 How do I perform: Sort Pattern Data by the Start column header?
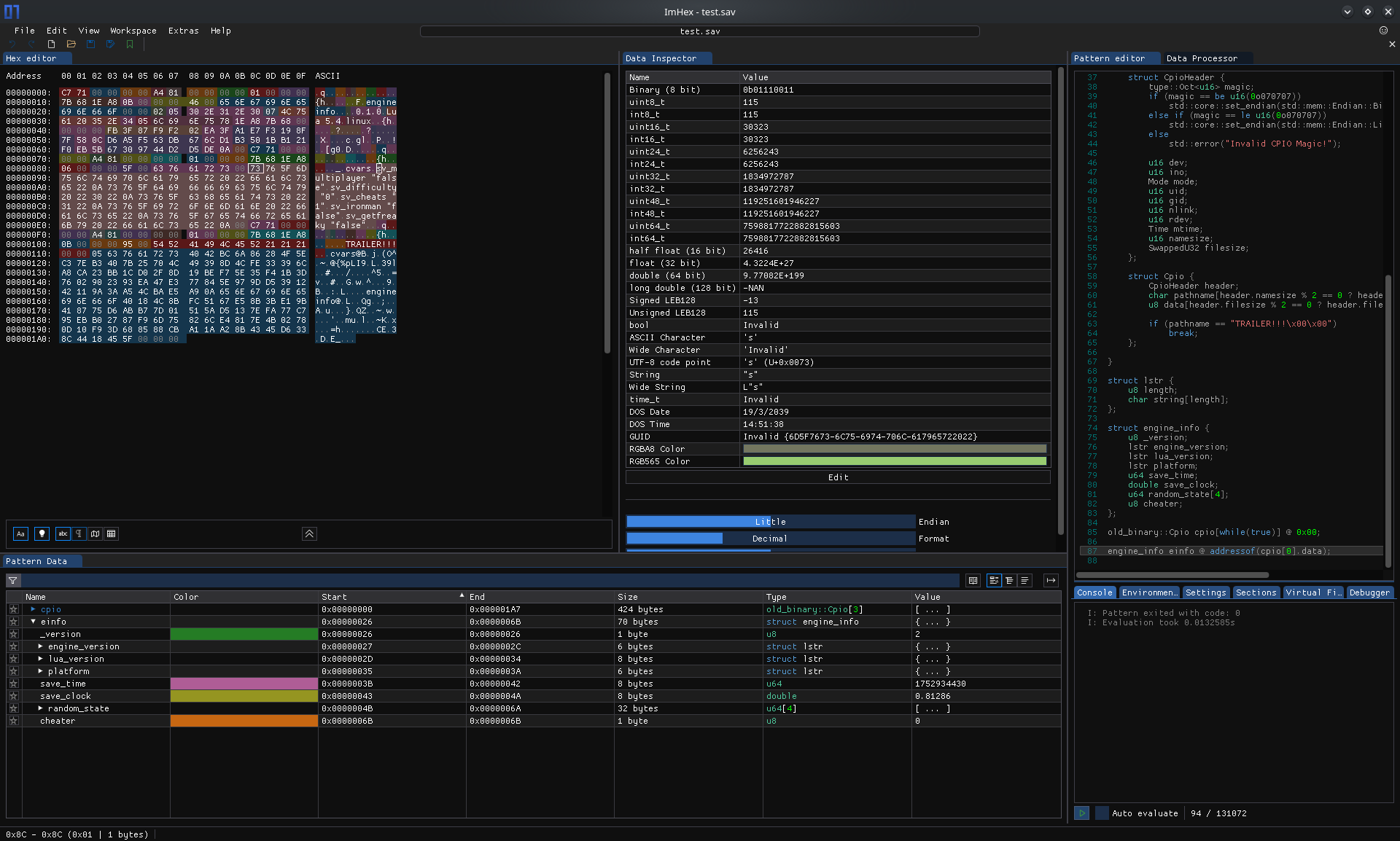coord(392,597)
